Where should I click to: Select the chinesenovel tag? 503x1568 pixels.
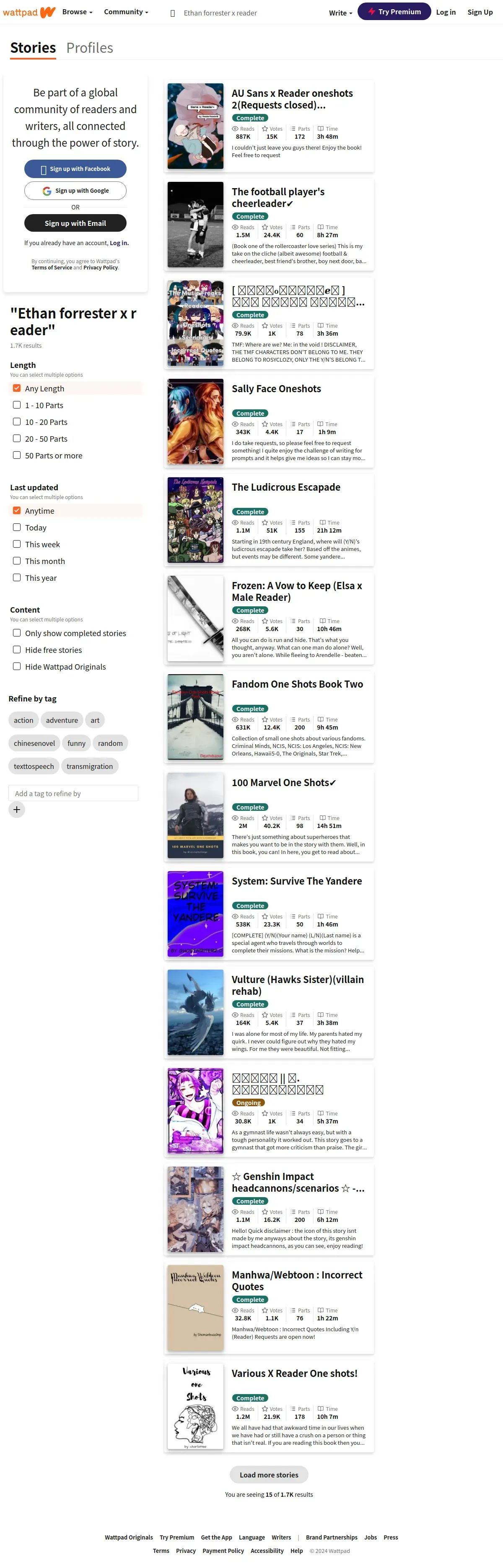(x=34, y=743)
